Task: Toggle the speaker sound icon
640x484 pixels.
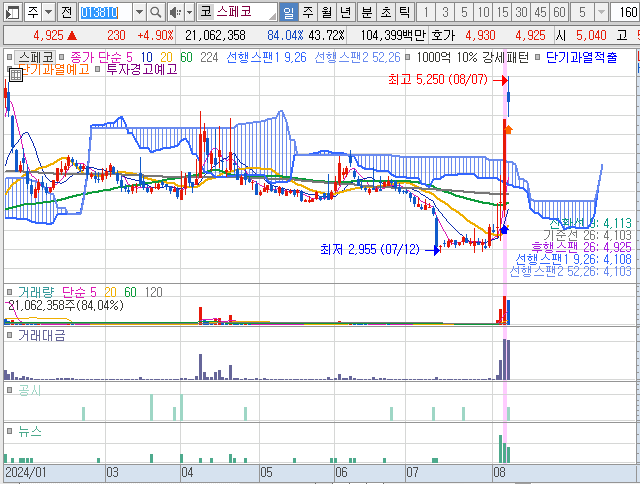Action: [x=176, y=13]
